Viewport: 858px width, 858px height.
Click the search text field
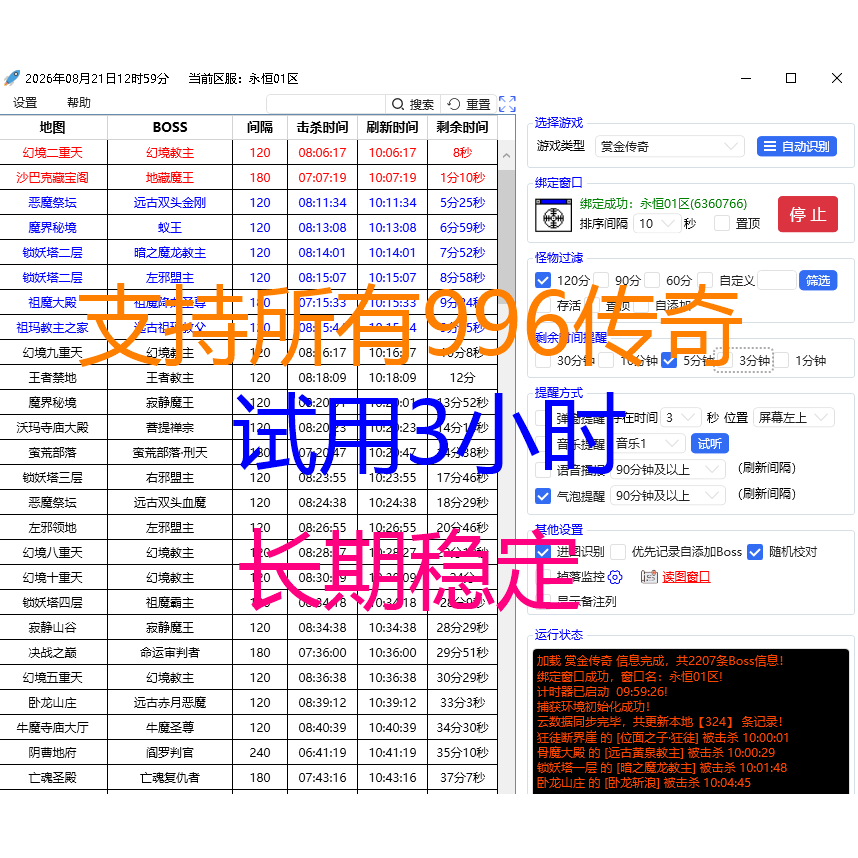coord(326,104)
